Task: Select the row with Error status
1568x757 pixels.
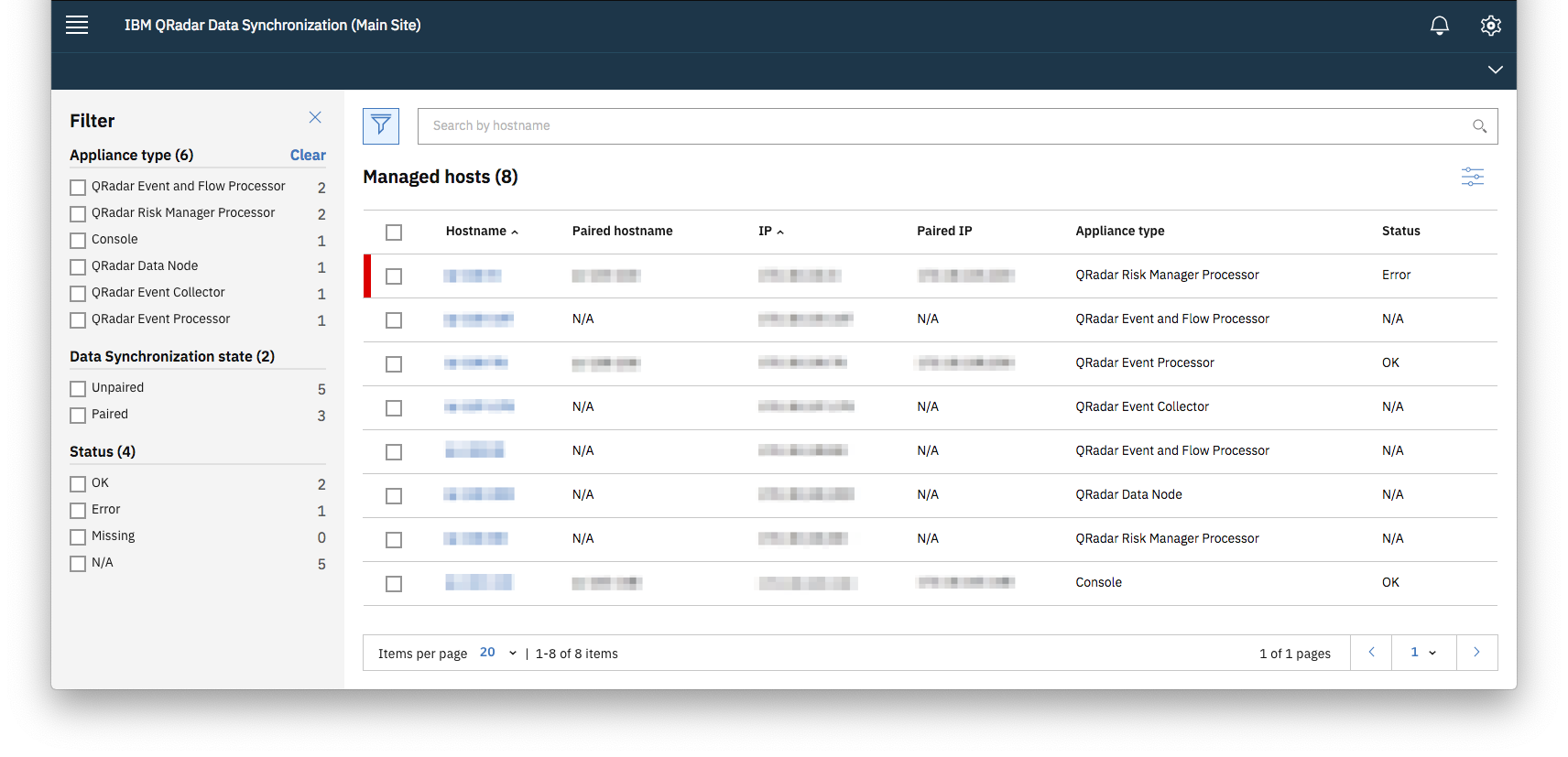Action: [x=394, y=276]
